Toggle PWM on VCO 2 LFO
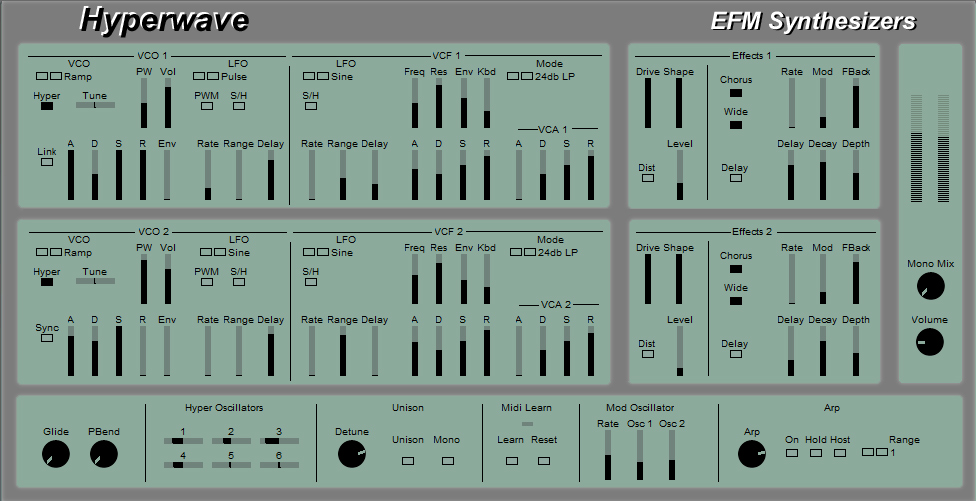976x501 pixels. (x=207, y=282)
